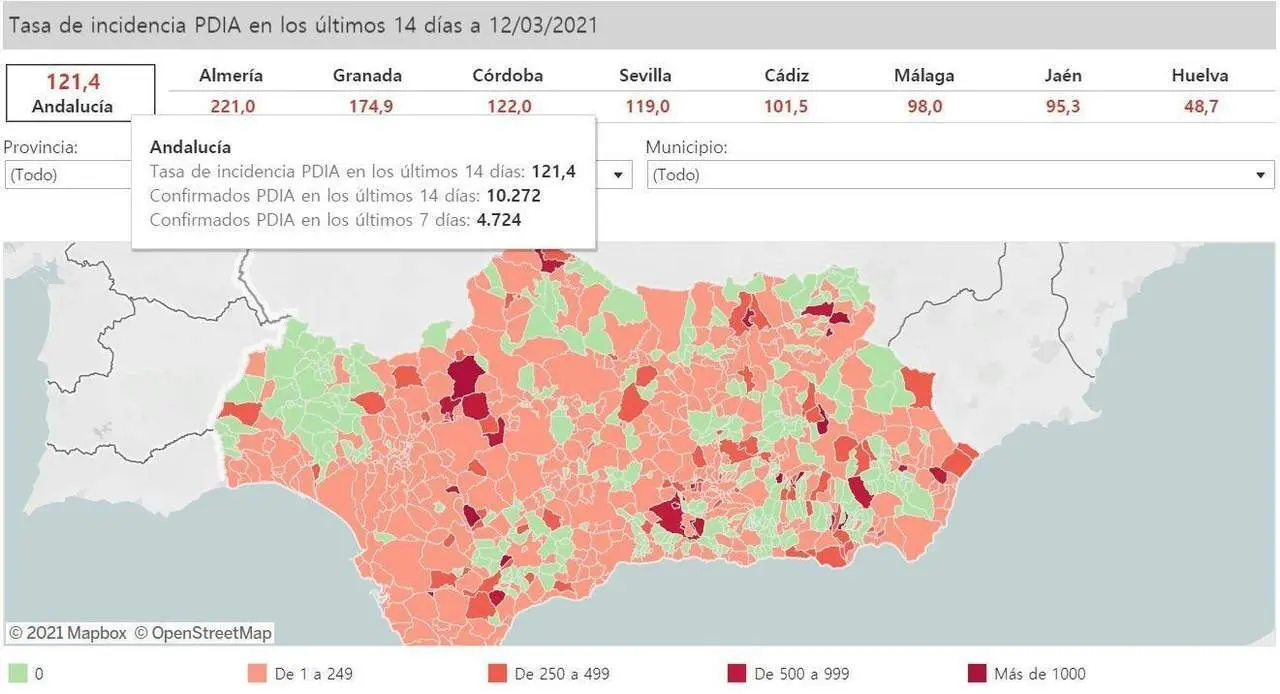The image size is (1280, 694).
Task: Click the De 1 a 249 legend swatch
Action: pyautogui.click(x=257, y=674)
